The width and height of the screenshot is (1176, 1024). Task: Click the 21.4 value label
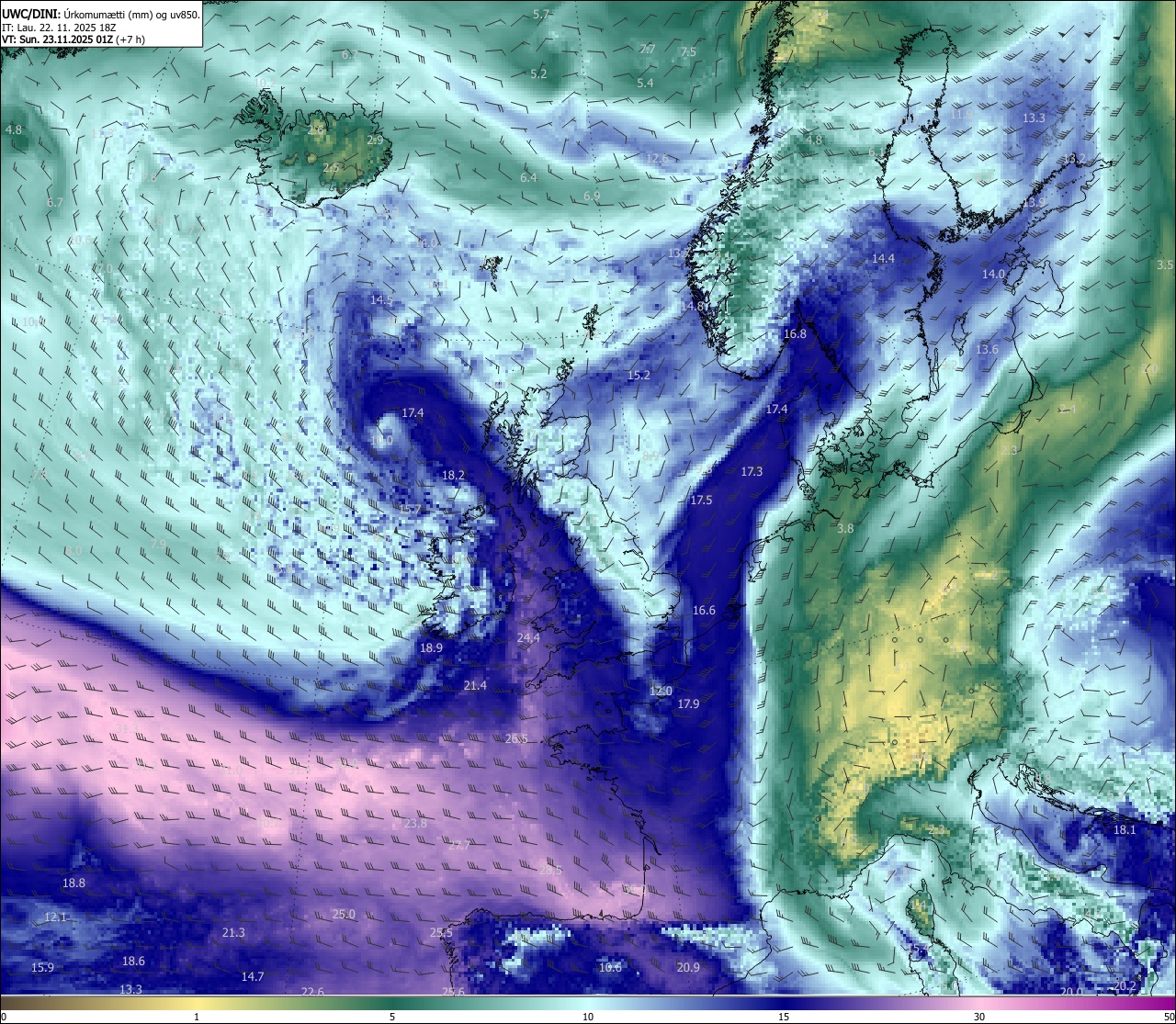pyautogui.click(x=475, y=685)
